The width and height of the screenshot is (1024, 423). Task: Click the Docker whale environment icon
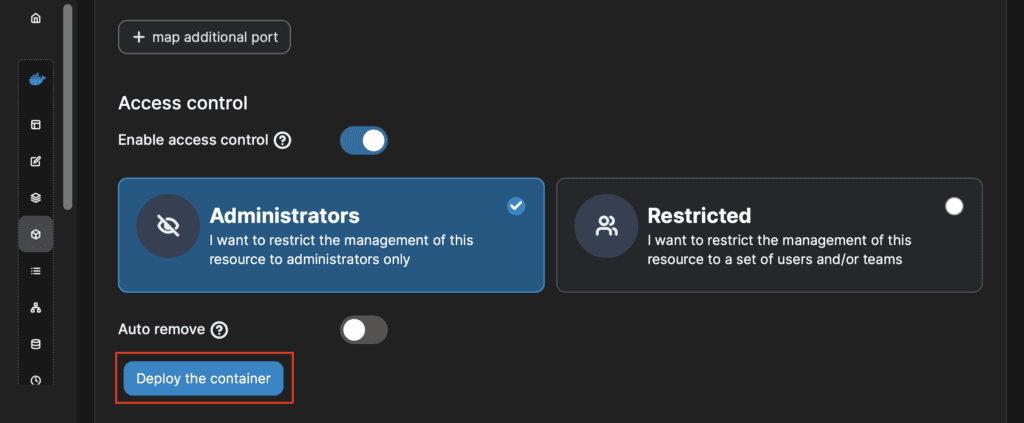tap(36, 80)
